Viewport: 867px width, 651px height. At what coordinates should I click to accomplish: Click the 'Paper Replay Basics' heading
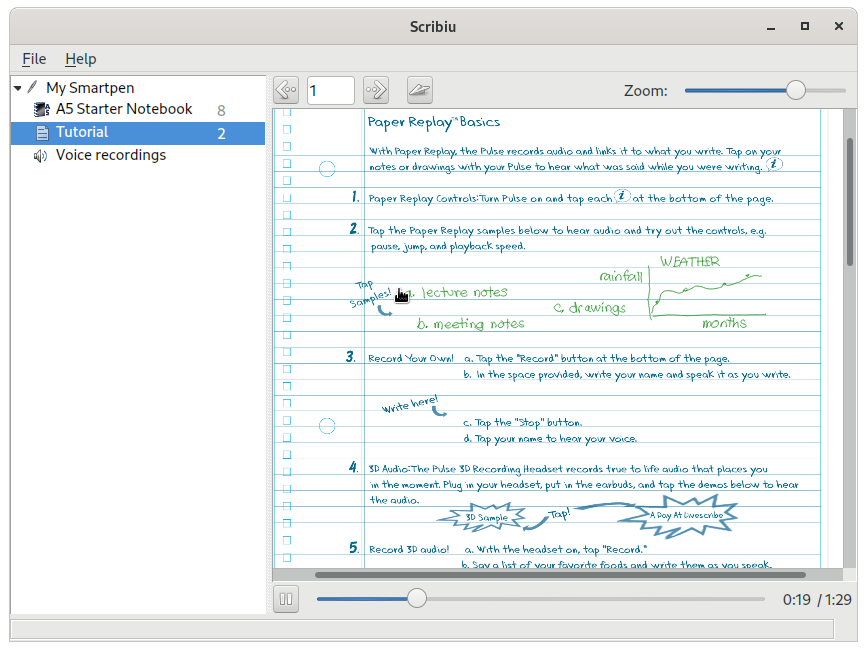click(x=434, y=122)
